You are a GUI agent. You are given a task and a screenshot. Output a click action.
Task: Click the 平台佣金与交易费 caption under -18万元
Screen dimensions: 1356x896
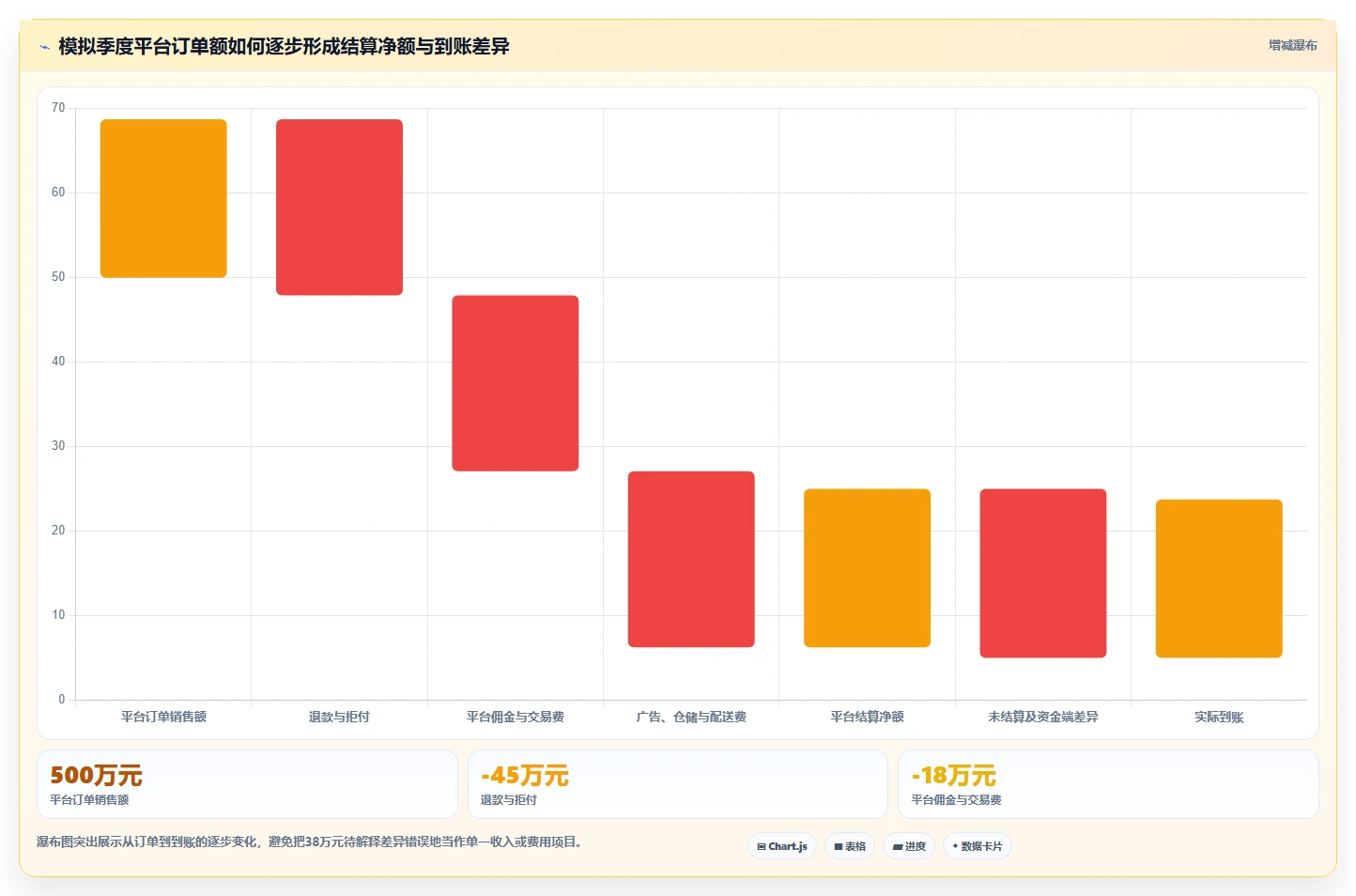click(x=956, y=800)
